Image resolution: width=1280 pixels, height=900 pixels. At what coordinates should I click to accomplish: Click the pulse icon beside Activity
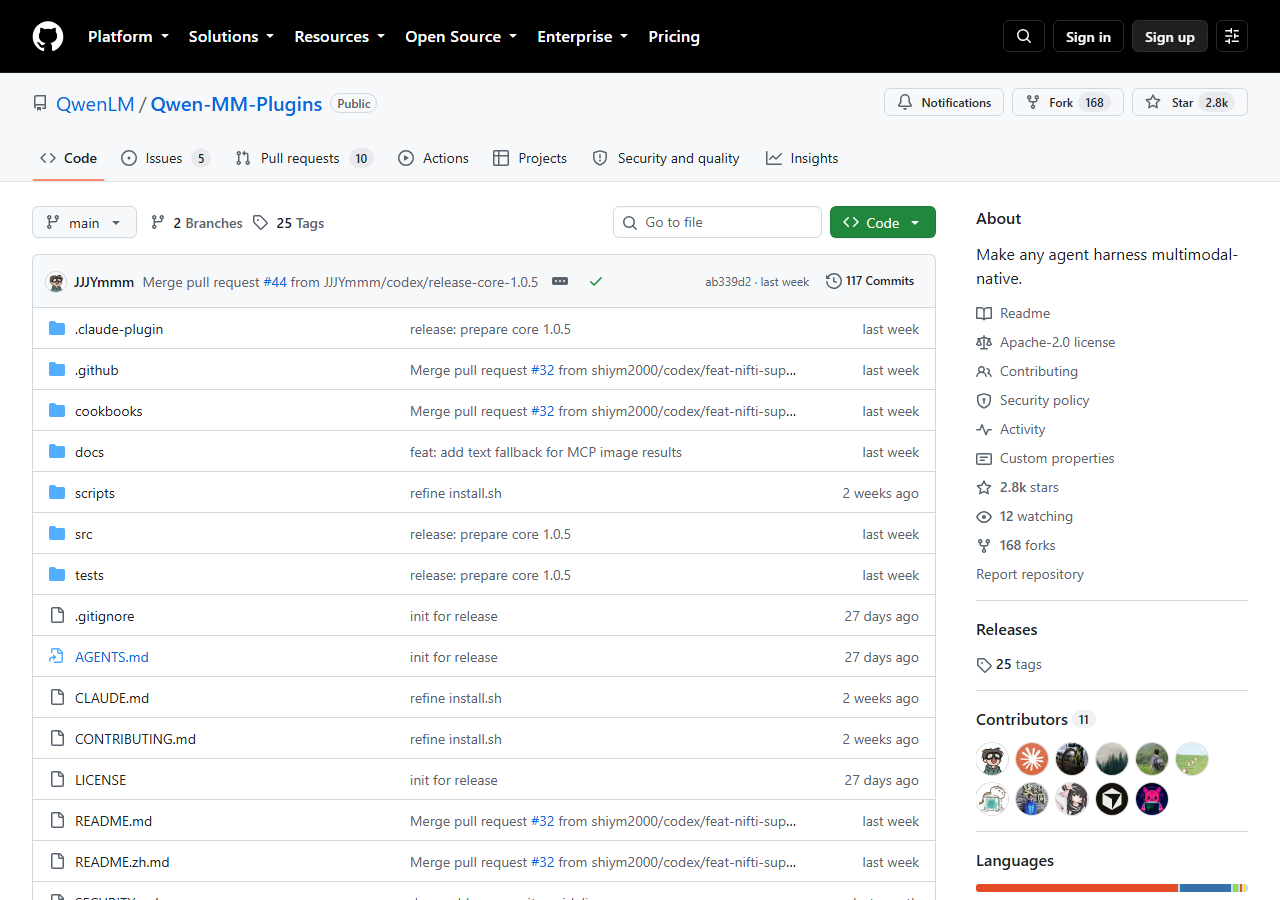[x=984, y=429]
